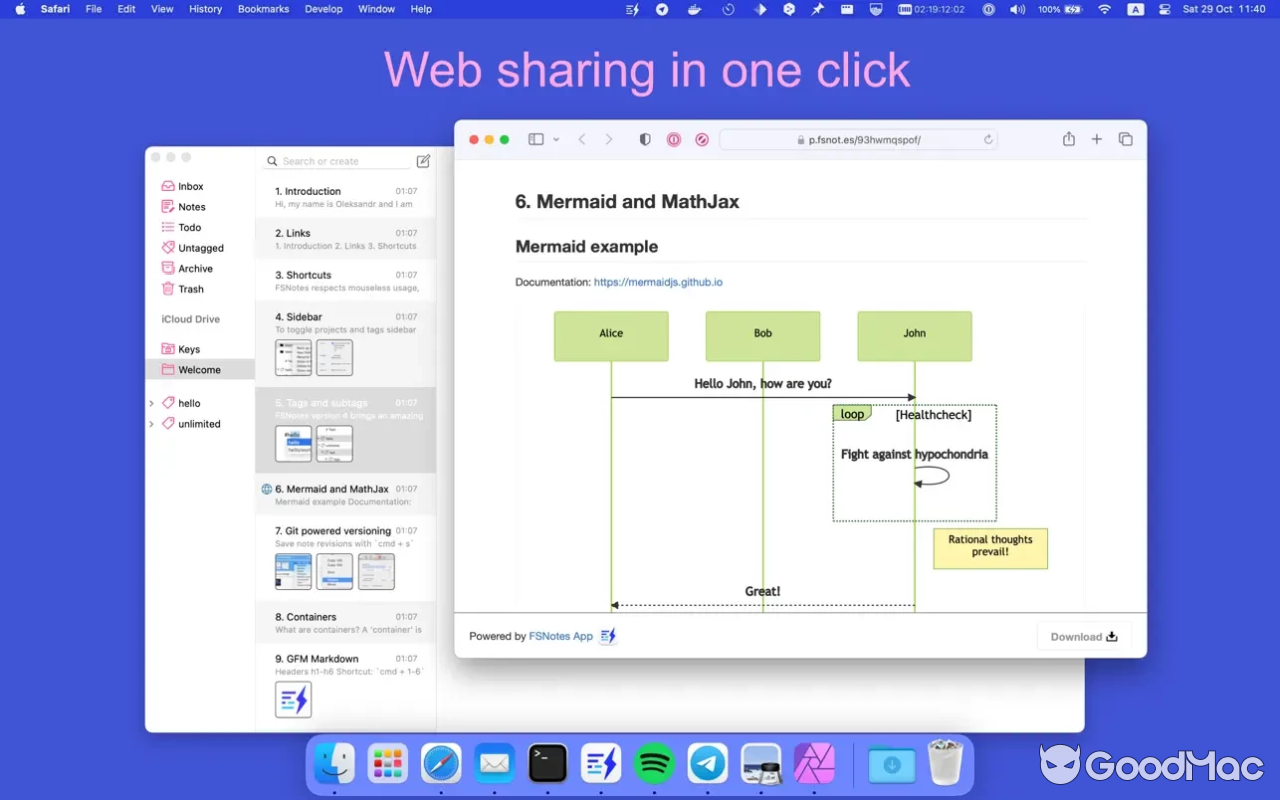
Task: Open Spotify from the Dock
Action: (654, 765)
